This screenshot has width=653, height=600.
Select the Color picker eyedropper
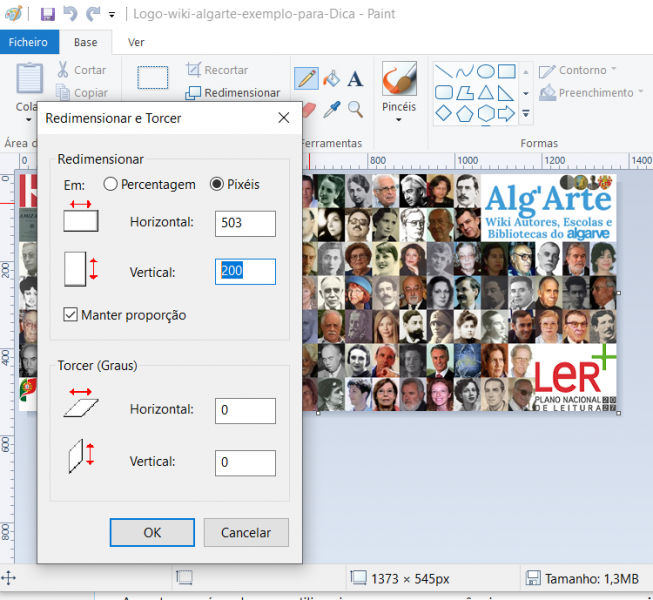pos(332,110)
